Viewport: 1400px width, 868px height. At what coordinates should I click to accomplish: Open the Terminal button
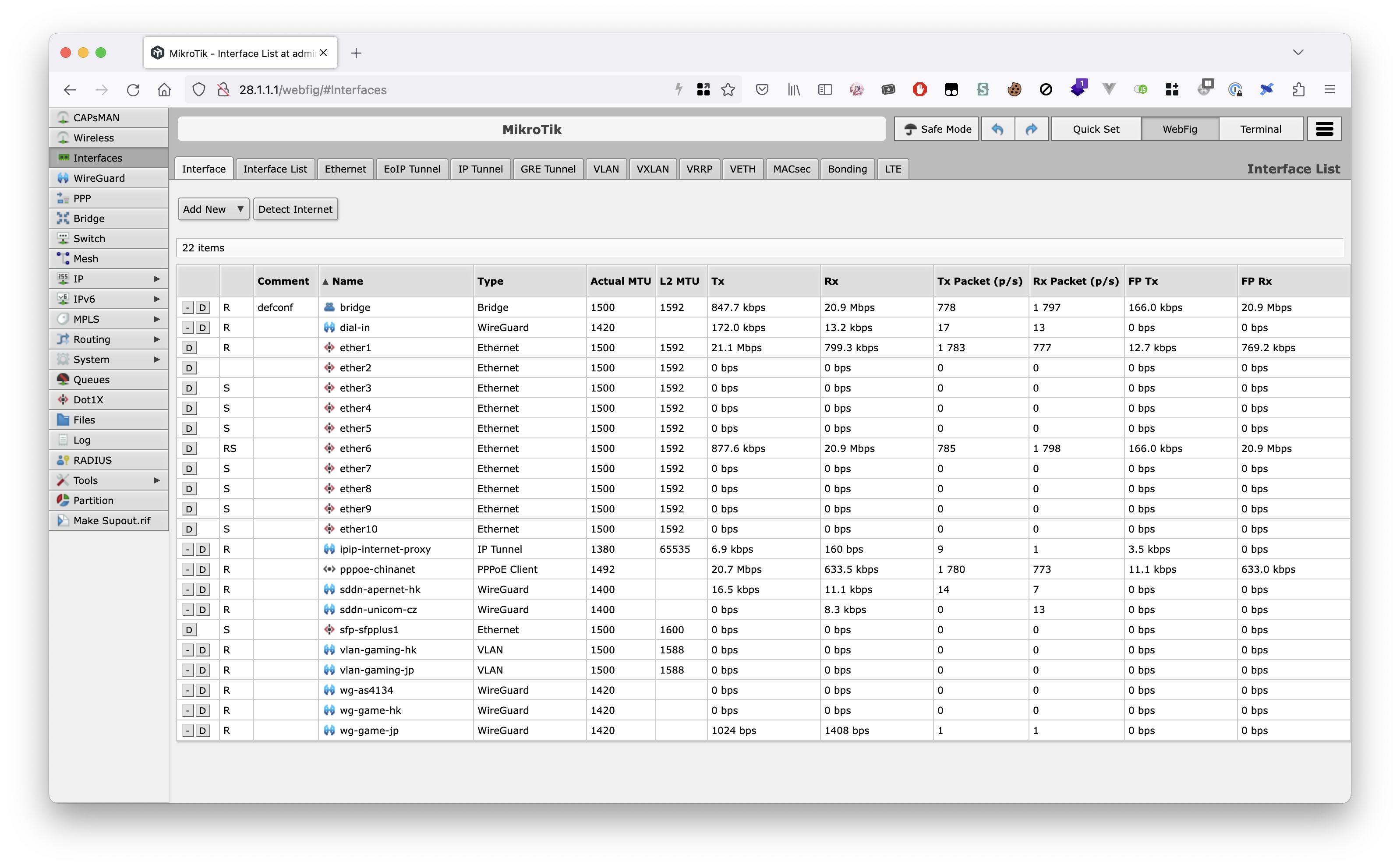click(1260, 129)
